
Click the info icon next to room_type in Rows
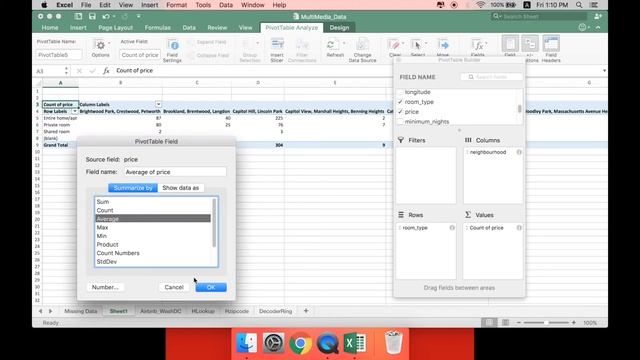[452, 228]
